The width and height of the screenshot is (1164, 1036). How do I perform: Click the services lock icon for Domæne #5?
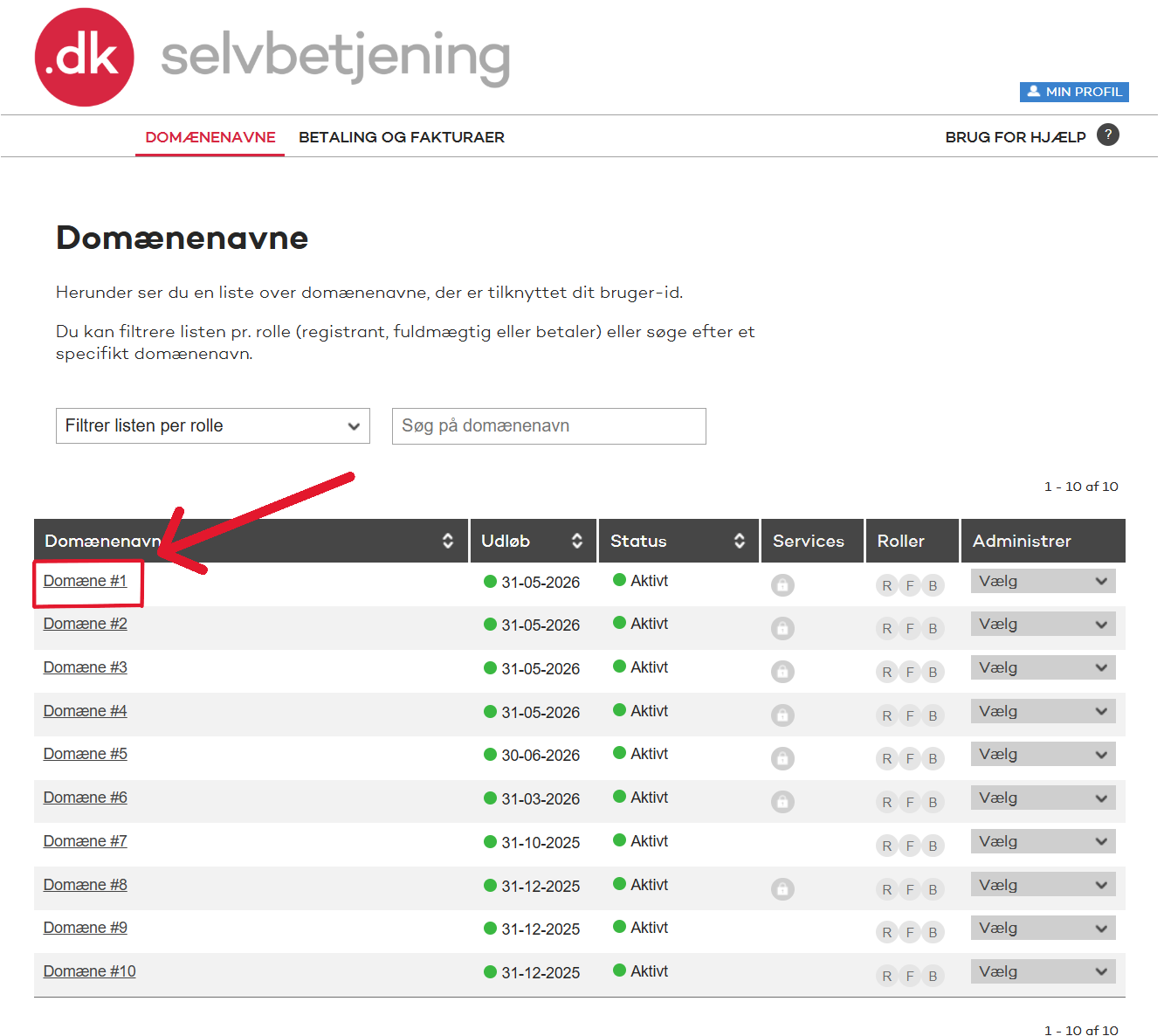(x=782, y=758)
